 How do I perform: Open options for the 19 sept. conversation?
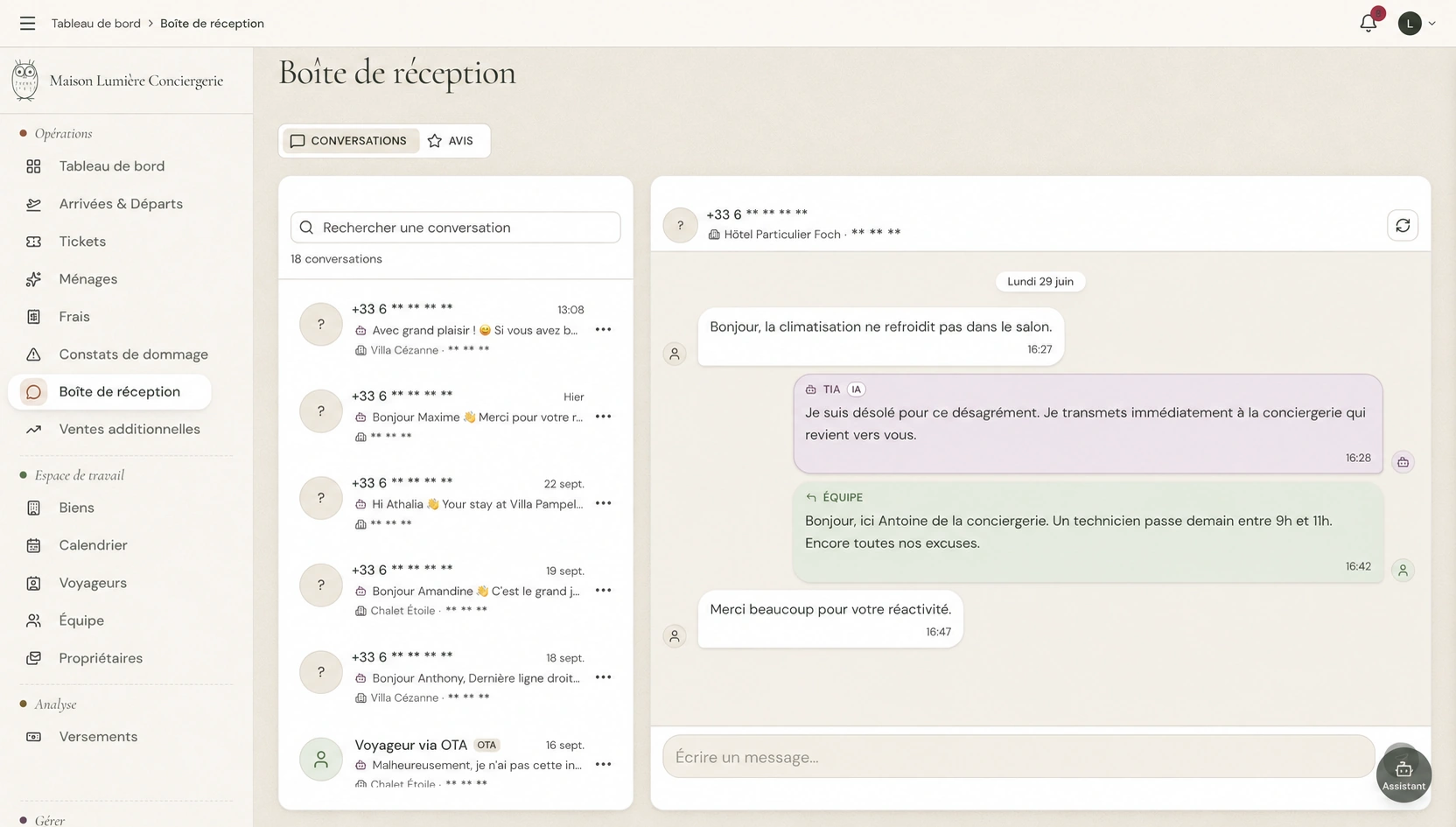(x=603, y=591)
